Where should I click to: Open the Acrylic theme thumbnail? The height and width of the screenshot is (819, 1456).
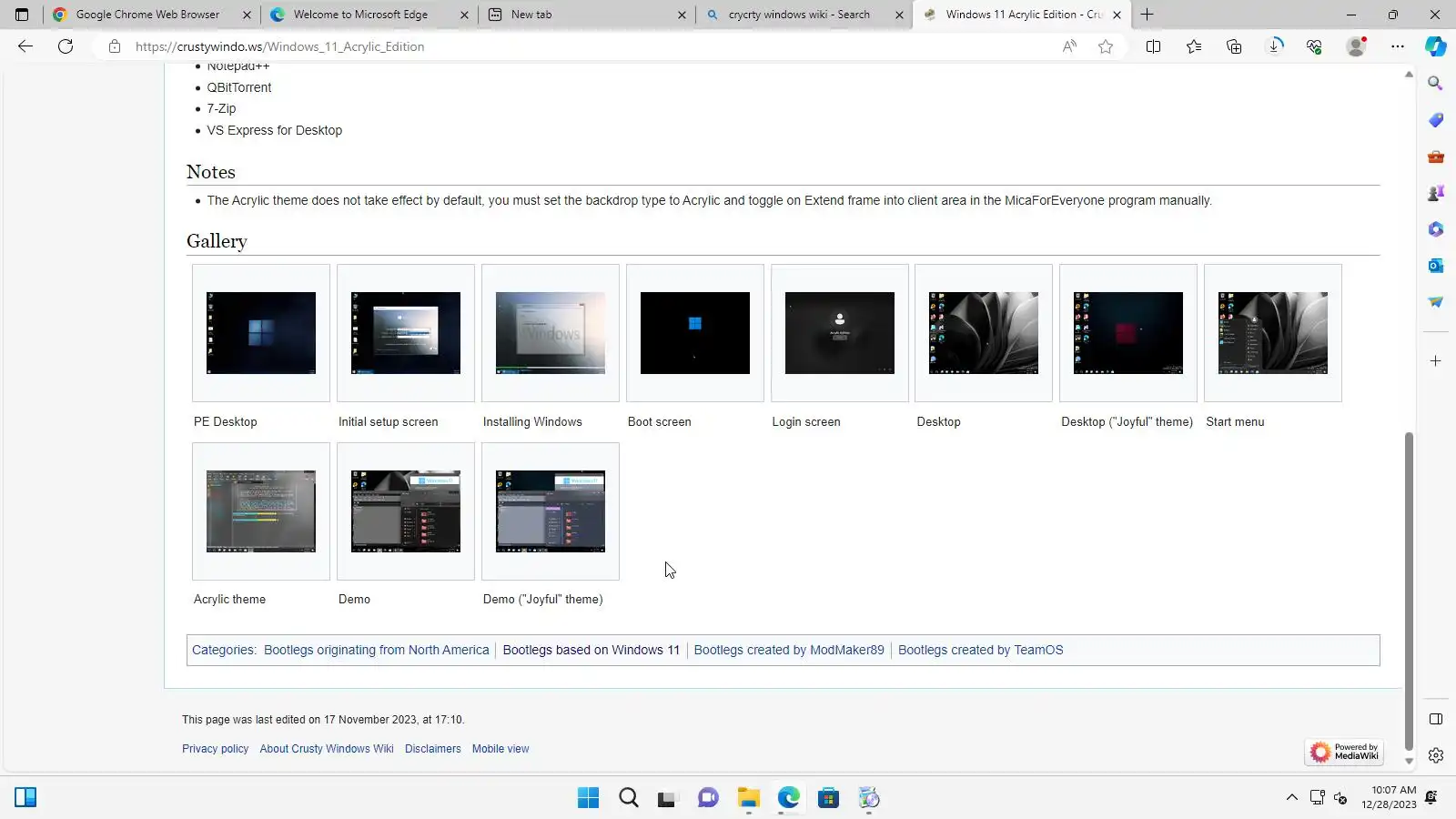tap(261, 511)
